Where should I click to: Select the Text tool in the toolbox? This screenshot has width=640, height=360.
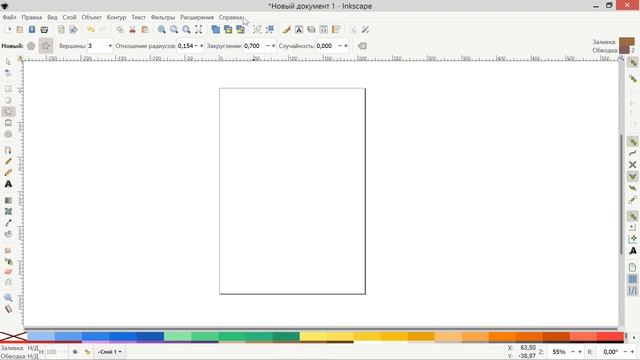(x=8, y=184)
